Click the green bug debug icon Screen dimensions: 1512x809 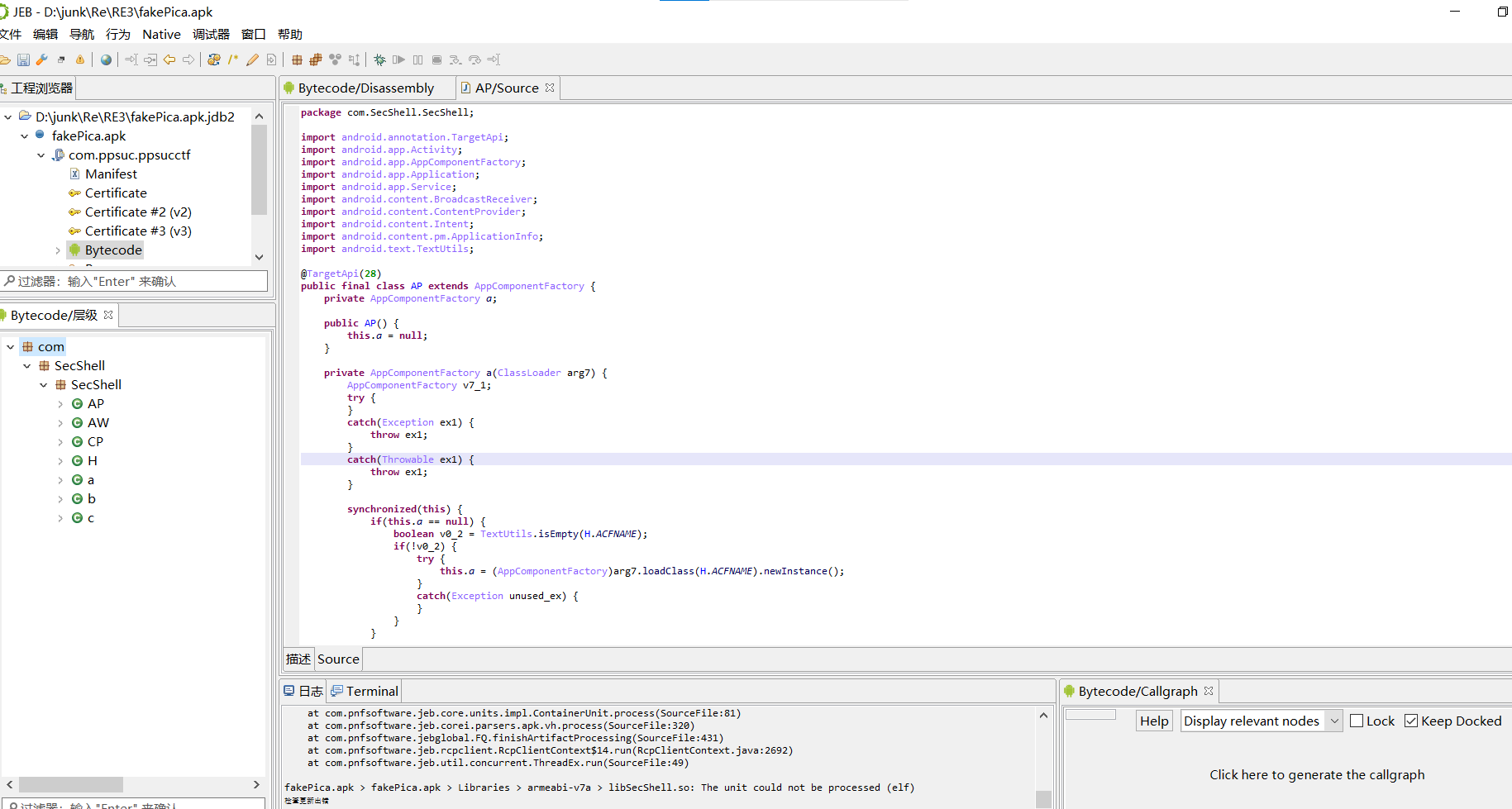point(379,59)
